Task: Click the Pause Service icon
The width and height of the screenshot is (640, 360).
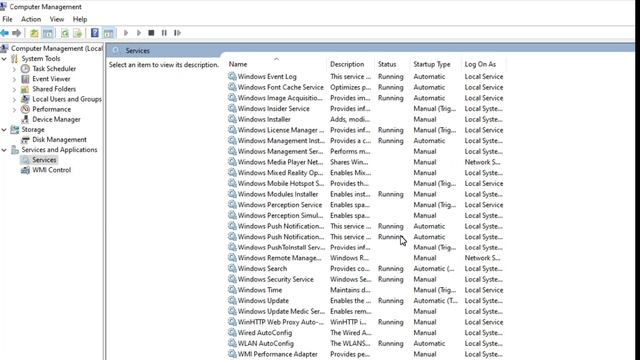Action: [x=164, y=33]
